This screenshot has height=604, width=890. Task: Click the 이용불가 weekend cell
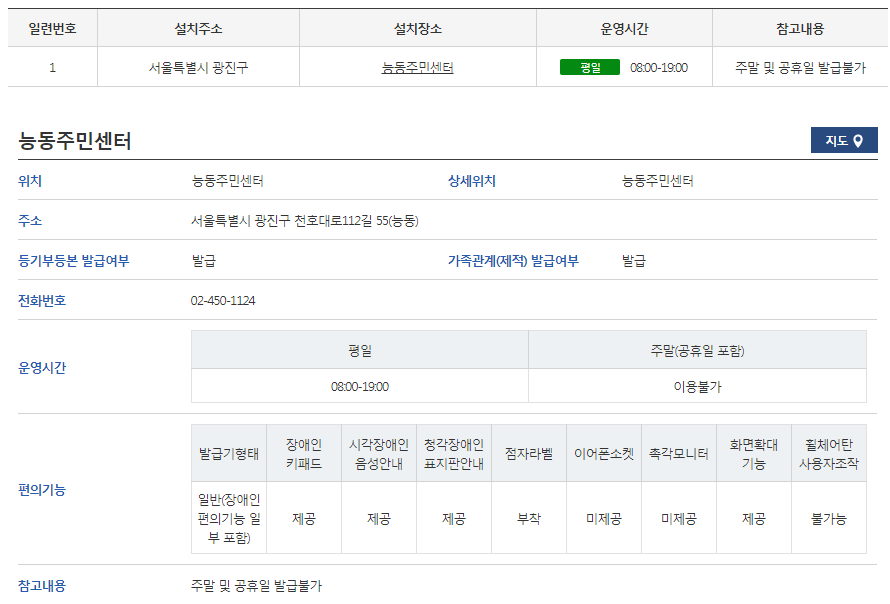698,387
